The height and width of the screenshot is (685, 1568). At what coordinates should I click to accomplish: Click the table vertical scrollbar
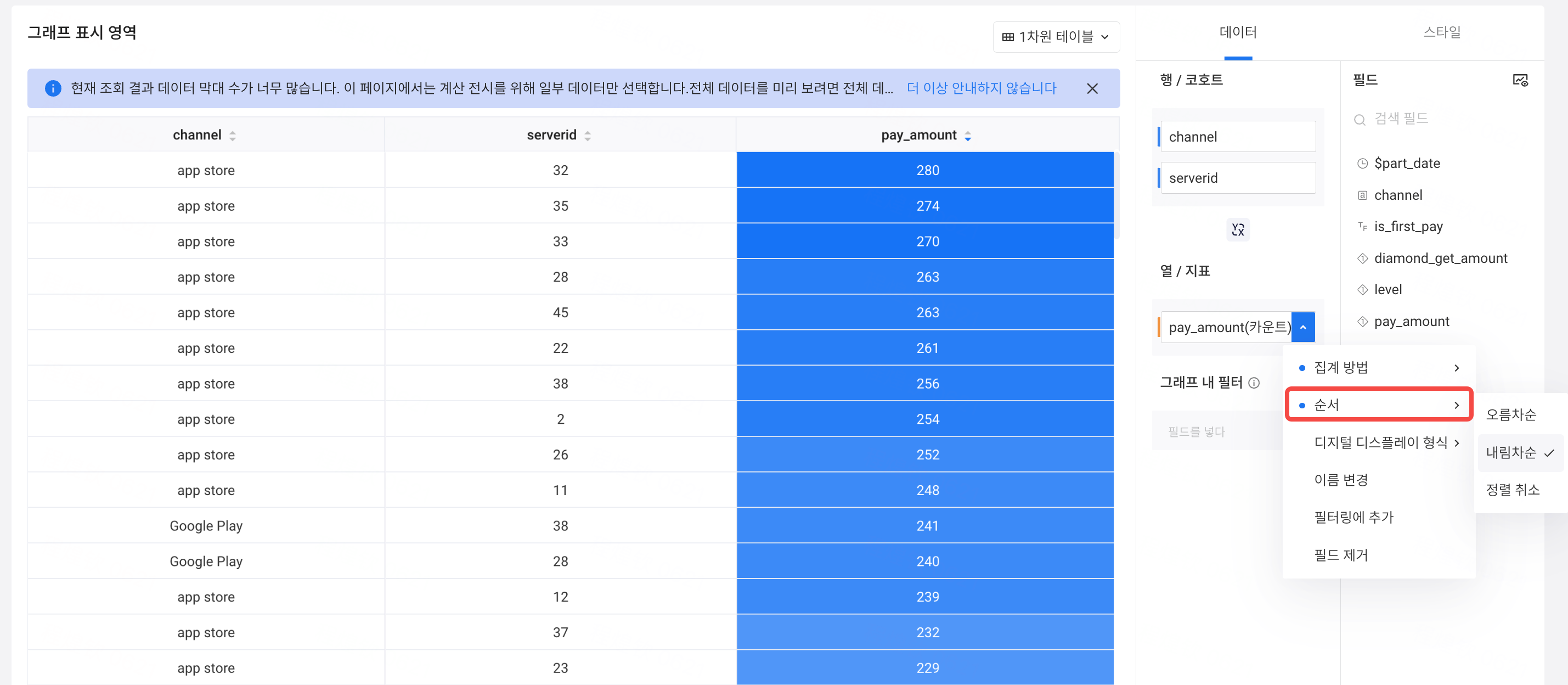1117,195
